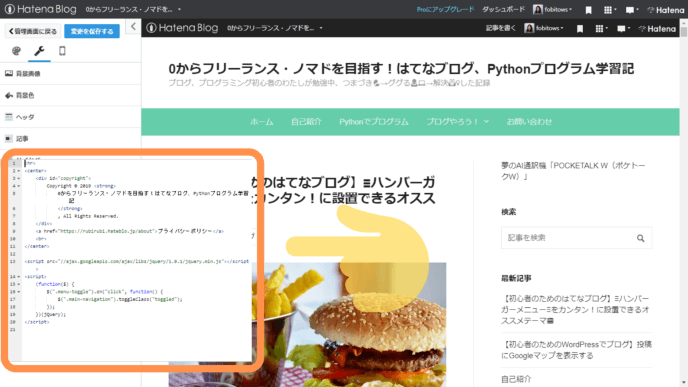
Task: Click the bookmark icon in top bar
Action: click(588, 10)
